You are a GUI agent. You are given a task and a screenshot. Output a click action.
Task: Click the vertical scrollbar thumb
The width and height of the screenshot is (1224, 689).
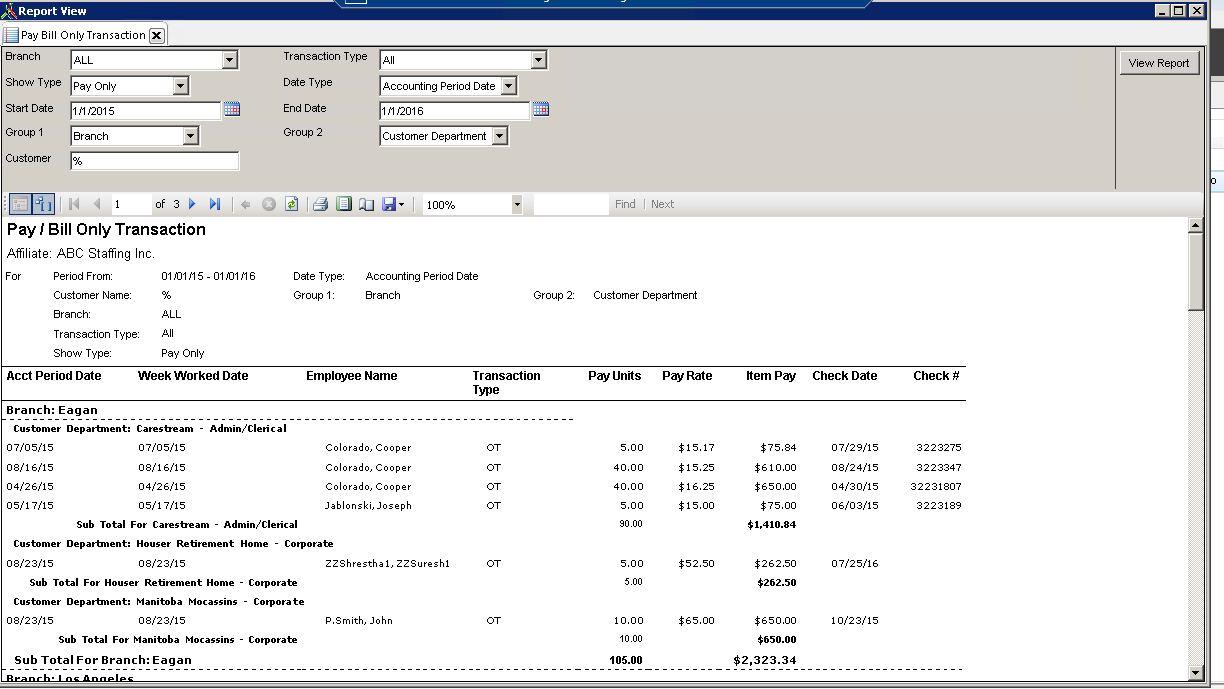[1196, 272]
